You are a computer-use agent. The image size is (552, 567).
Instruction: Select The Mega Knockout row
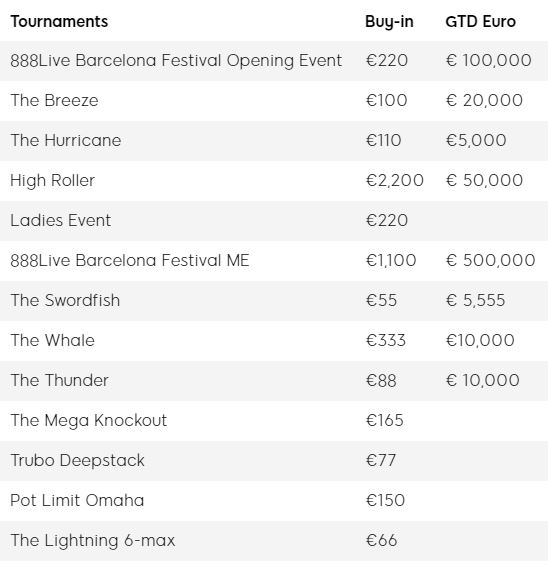click(x=274, y=421)
